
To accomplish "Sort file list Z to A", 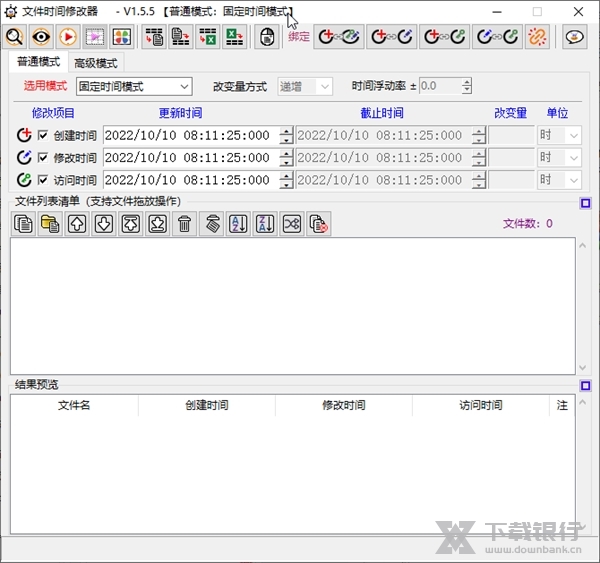I will [x=265, y=224].
